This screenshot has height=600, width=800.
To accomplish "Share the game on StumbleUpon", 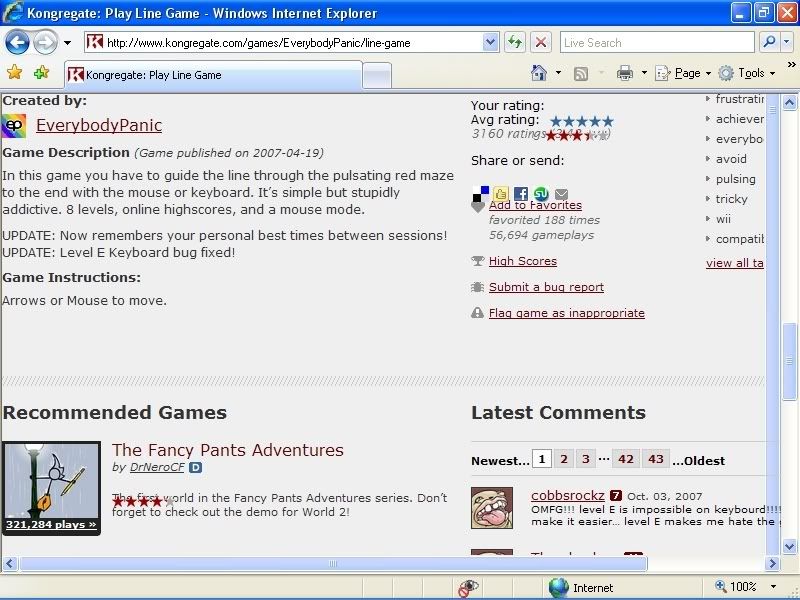I will click(541, 194).
